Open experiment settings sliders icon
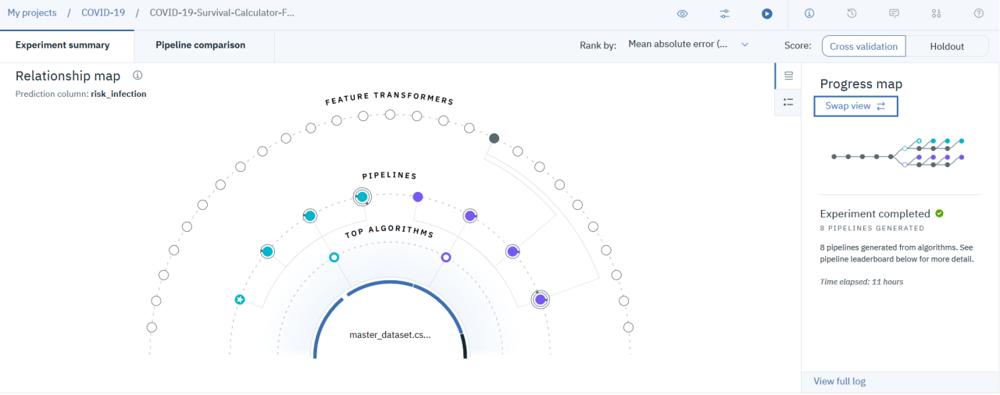The image size is (1000, 395). tap(724, 13)
